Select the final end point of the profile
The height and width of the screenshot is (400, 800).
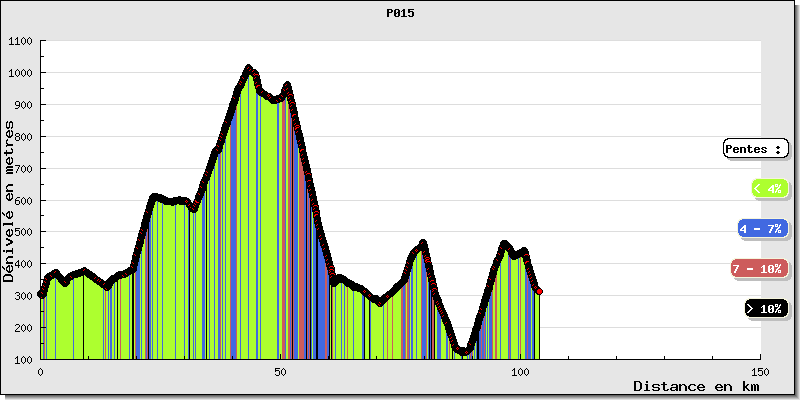539,291
